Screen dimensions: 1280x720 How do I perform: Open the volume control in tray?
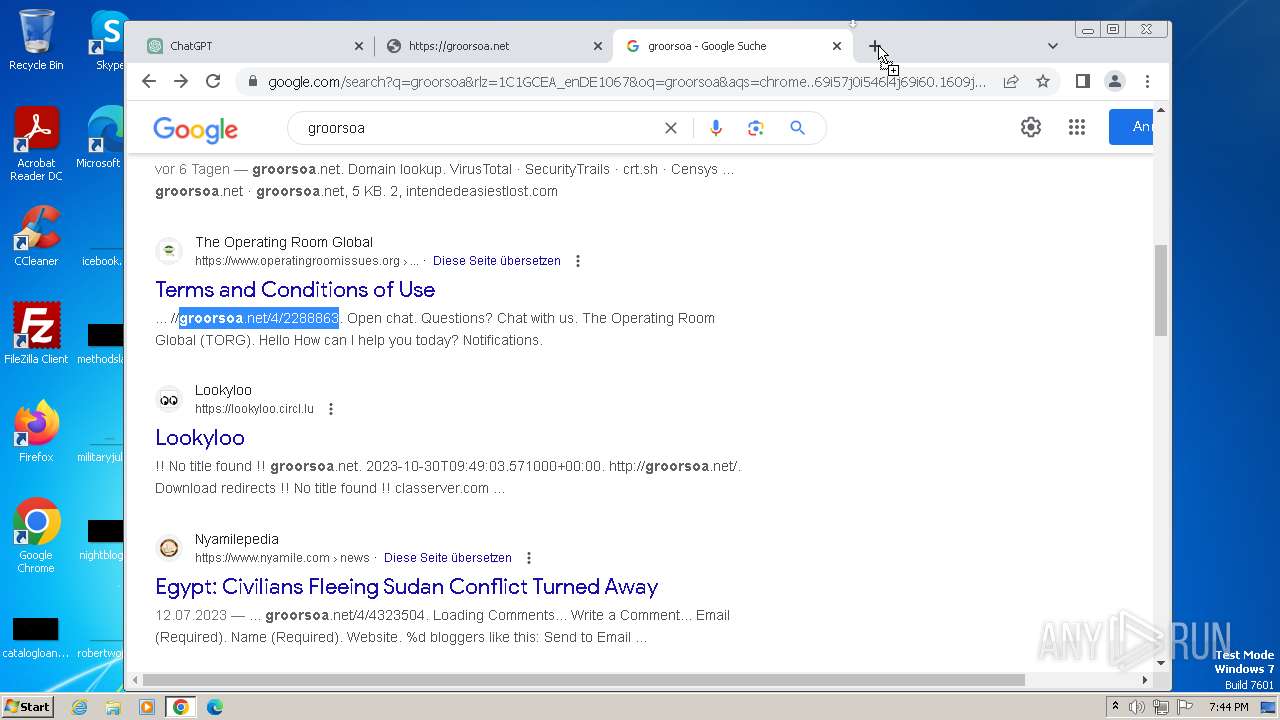(1137, 707)
